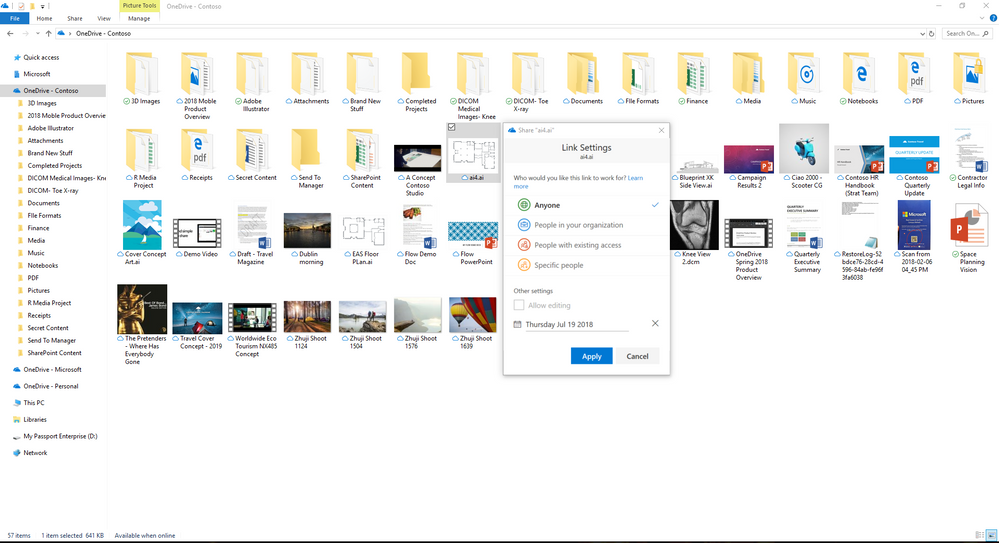
Task: Open the Share ribbon tab
Action: point(75,18)
